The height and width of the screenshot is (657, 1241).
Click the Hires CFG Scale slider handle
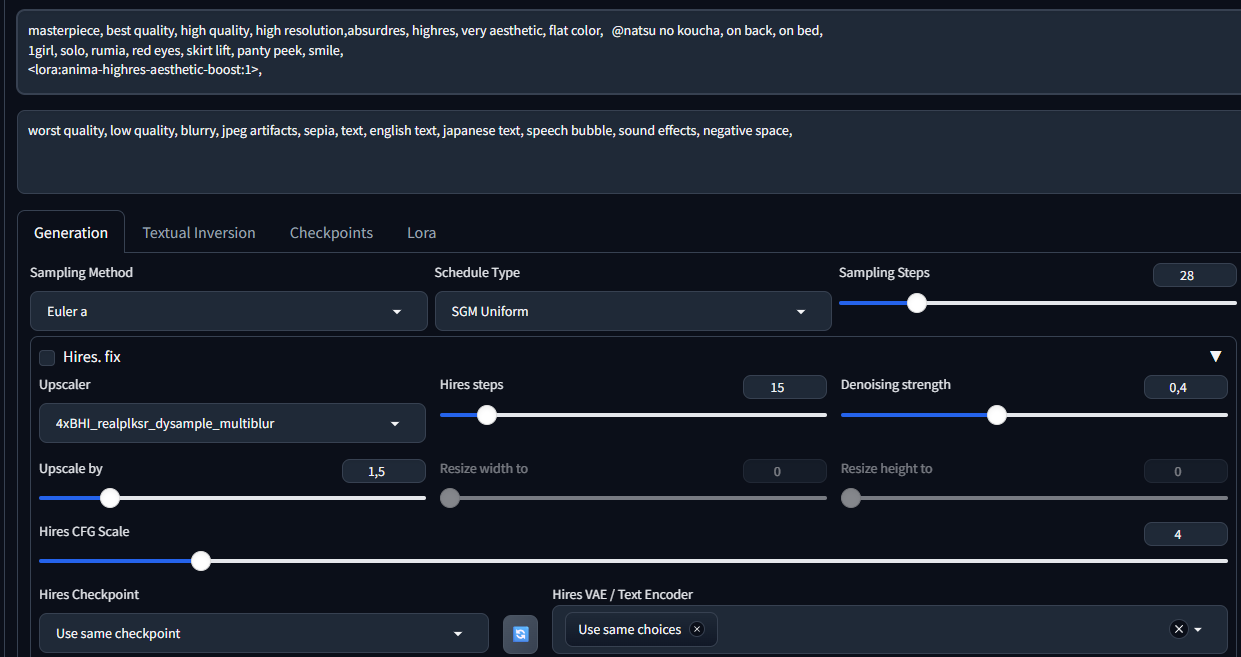[200, 561]
